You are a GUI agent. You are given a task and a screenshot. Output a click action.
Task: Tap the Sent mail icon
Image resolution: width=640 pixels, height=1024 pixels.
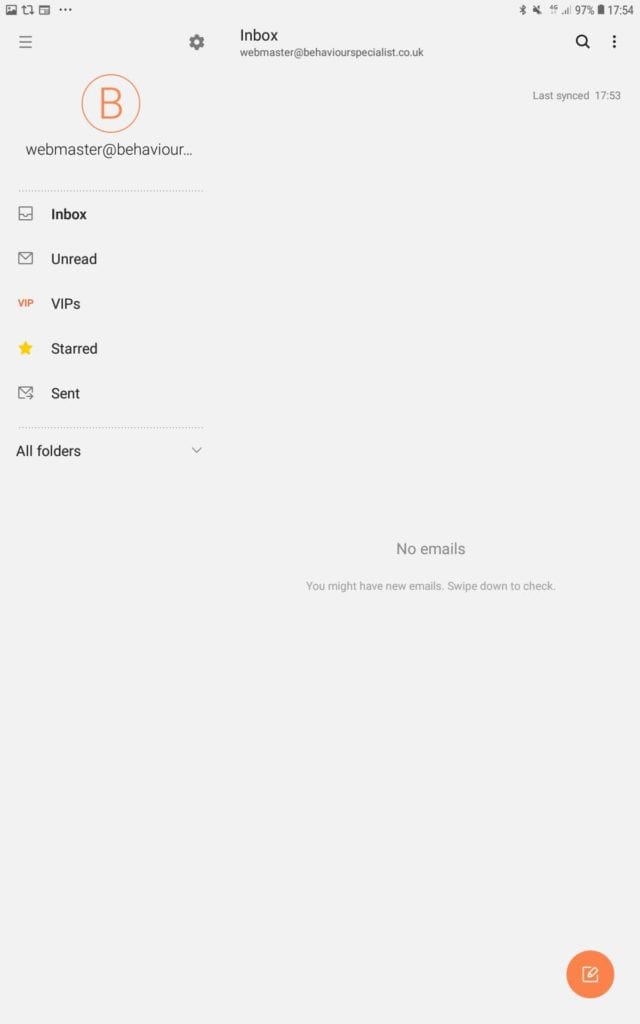click(x=25, y=392)
